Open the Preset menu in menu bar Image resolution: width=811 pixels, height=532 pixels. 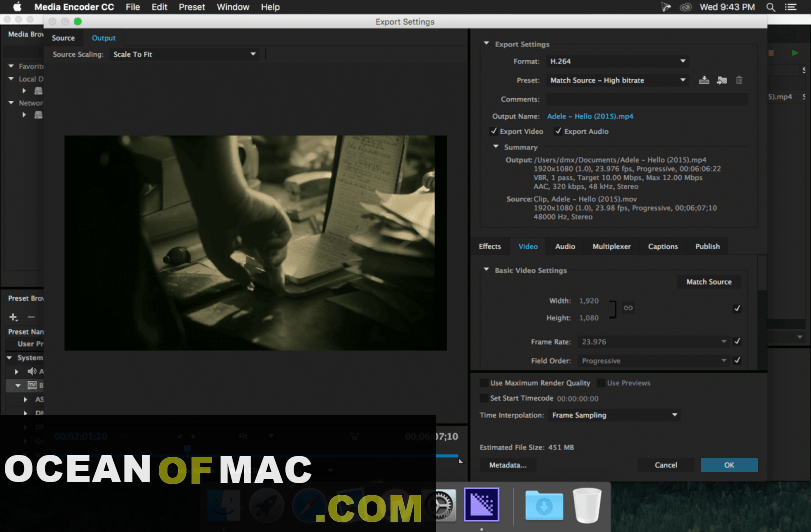pos(191,7)
